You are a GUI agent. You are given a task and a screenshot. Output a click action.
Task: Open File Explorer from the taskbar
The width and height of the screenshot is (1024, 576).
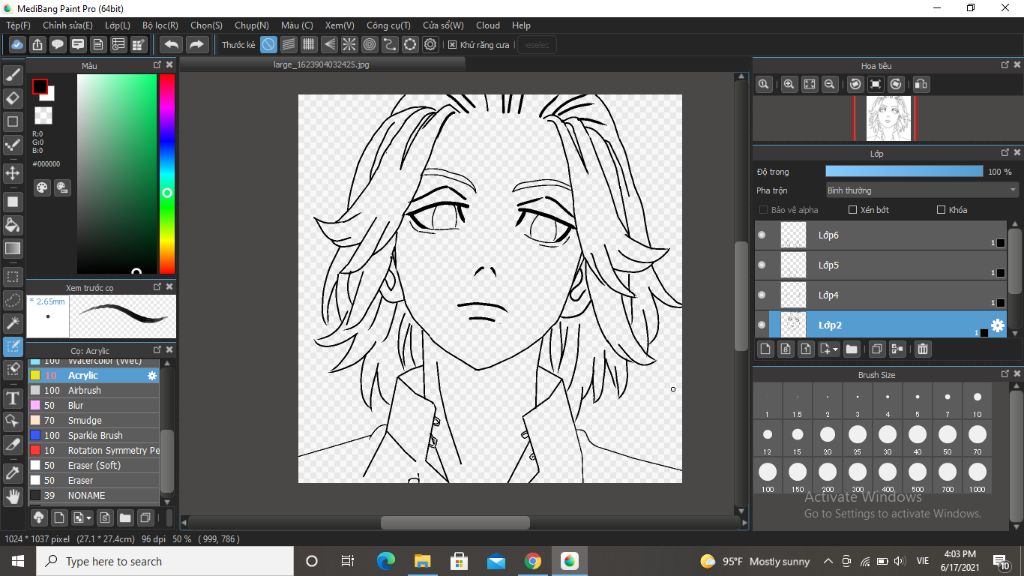coord(423,561)
